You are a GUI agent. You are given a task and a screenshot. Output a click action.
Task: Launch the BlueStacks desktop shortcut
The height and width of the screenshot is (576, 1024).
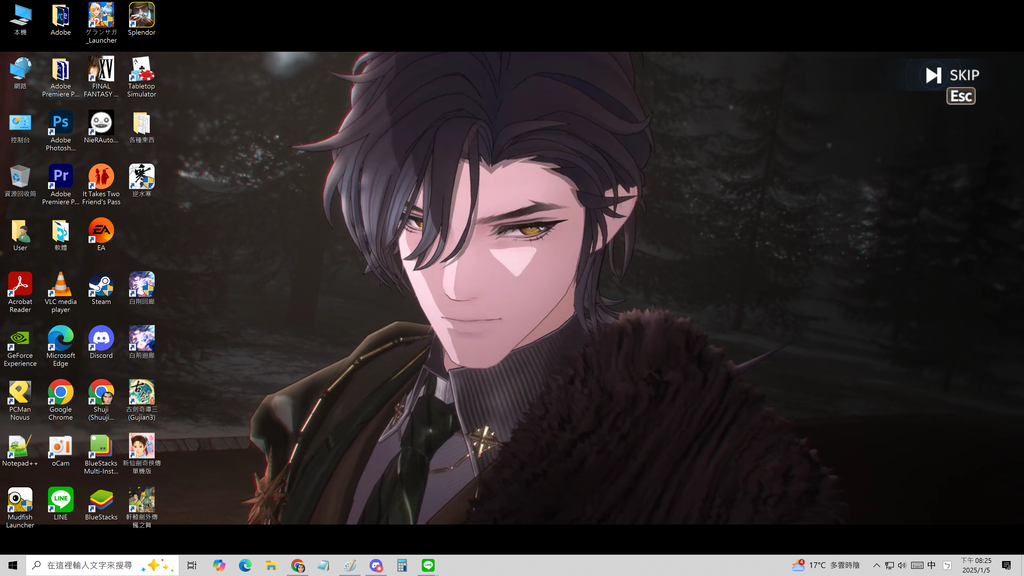pos(101,504)
